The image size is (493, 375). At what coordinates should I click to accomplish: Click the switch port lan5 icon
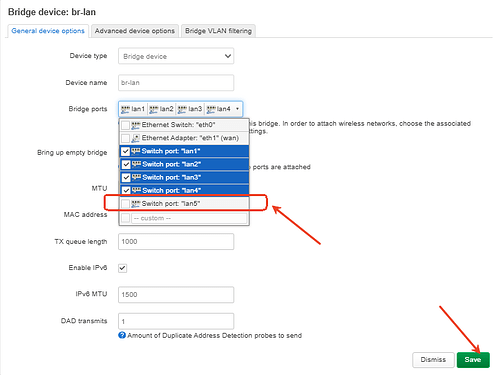136,203
